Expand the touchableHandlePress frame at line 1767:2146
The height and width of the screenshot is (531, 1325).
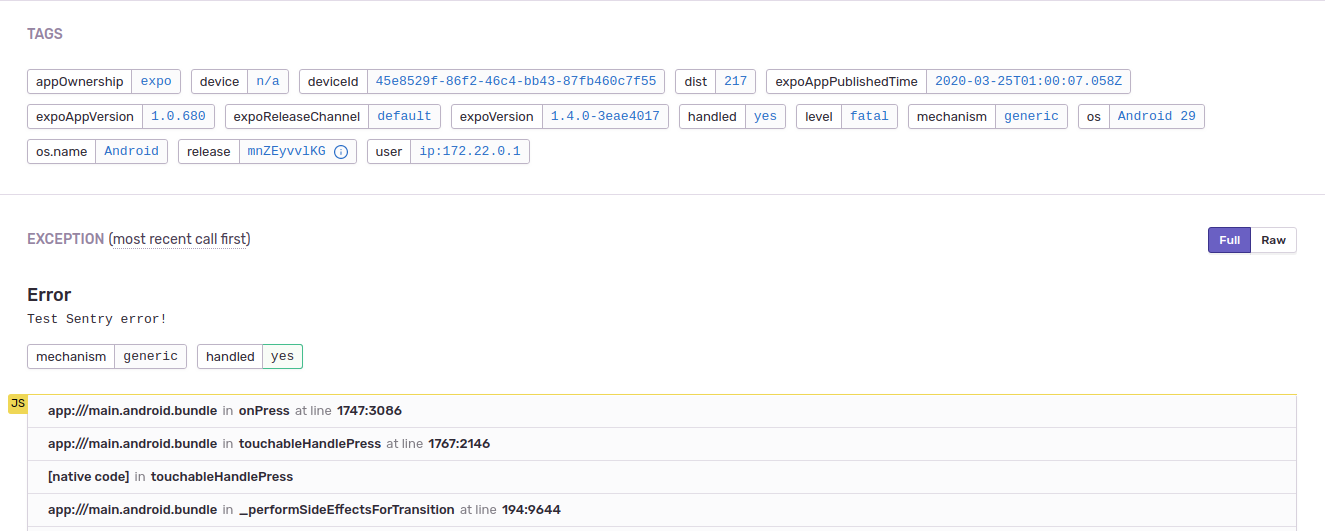click(661, 444)
